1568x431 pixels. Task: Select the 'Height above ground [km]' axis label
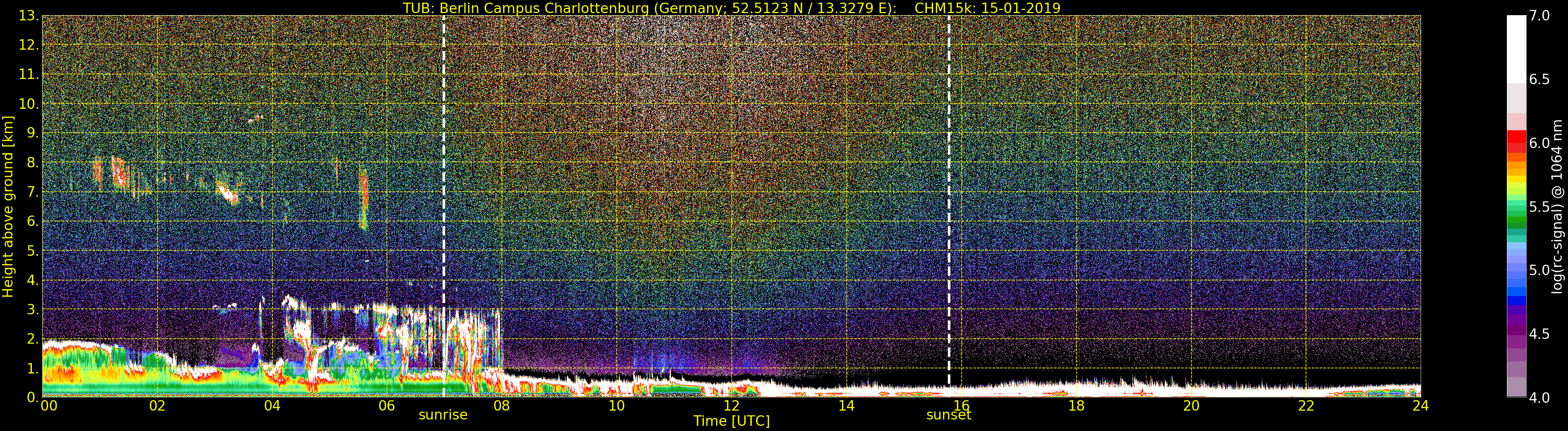pos(8,206)
